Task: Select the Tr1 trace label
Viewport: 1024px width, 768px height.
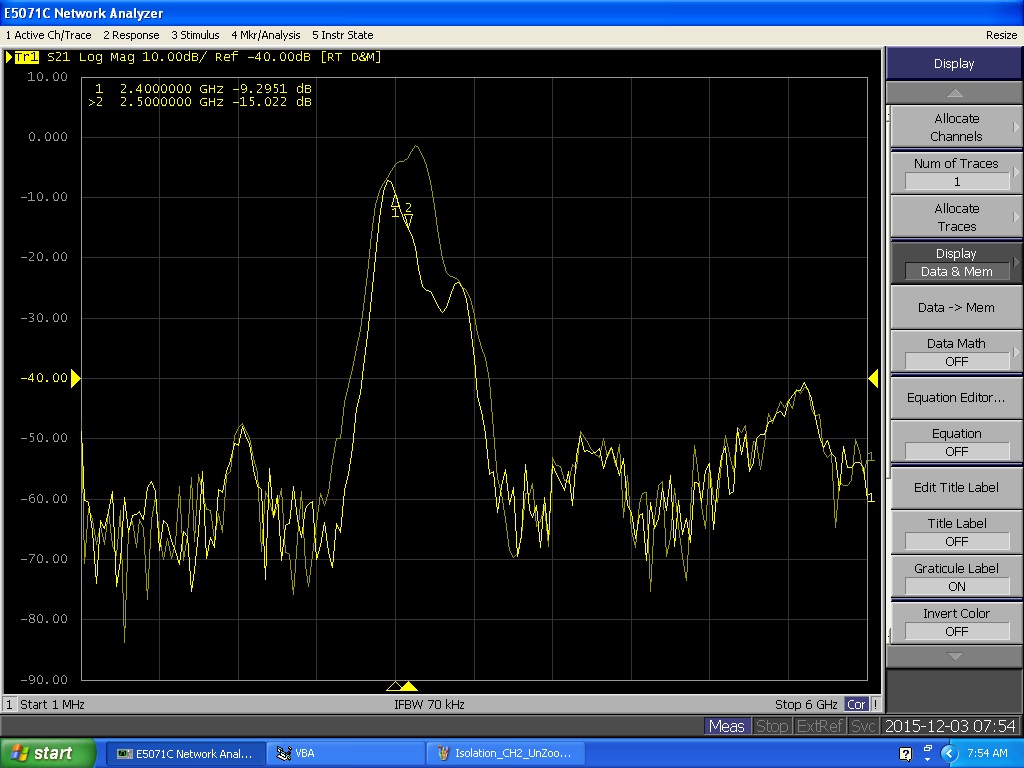Action: coord(27,57)
